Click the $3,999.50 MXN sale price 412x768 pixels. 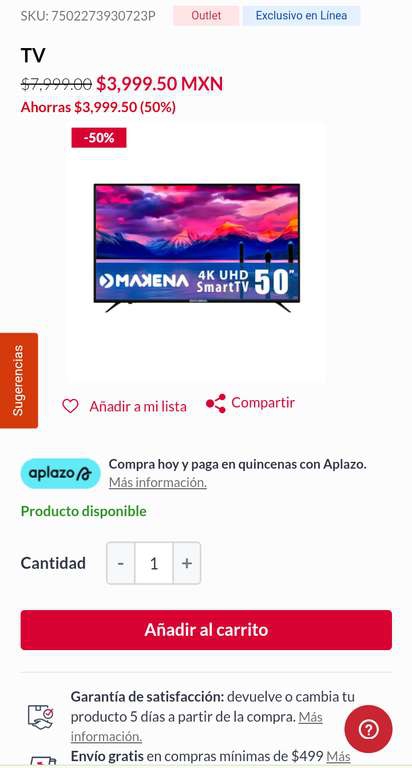159,84
